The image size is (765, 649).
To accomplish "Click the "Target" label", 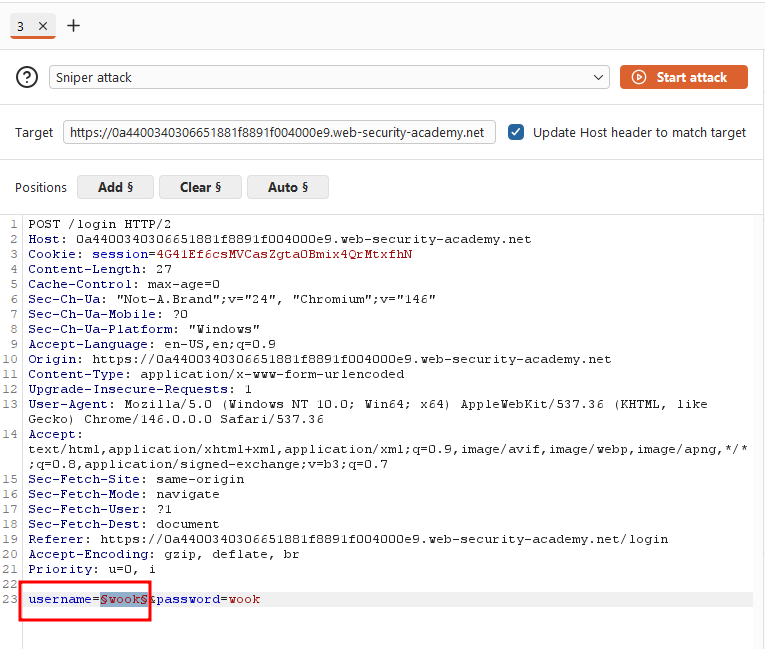I will (x=34, y=133).
